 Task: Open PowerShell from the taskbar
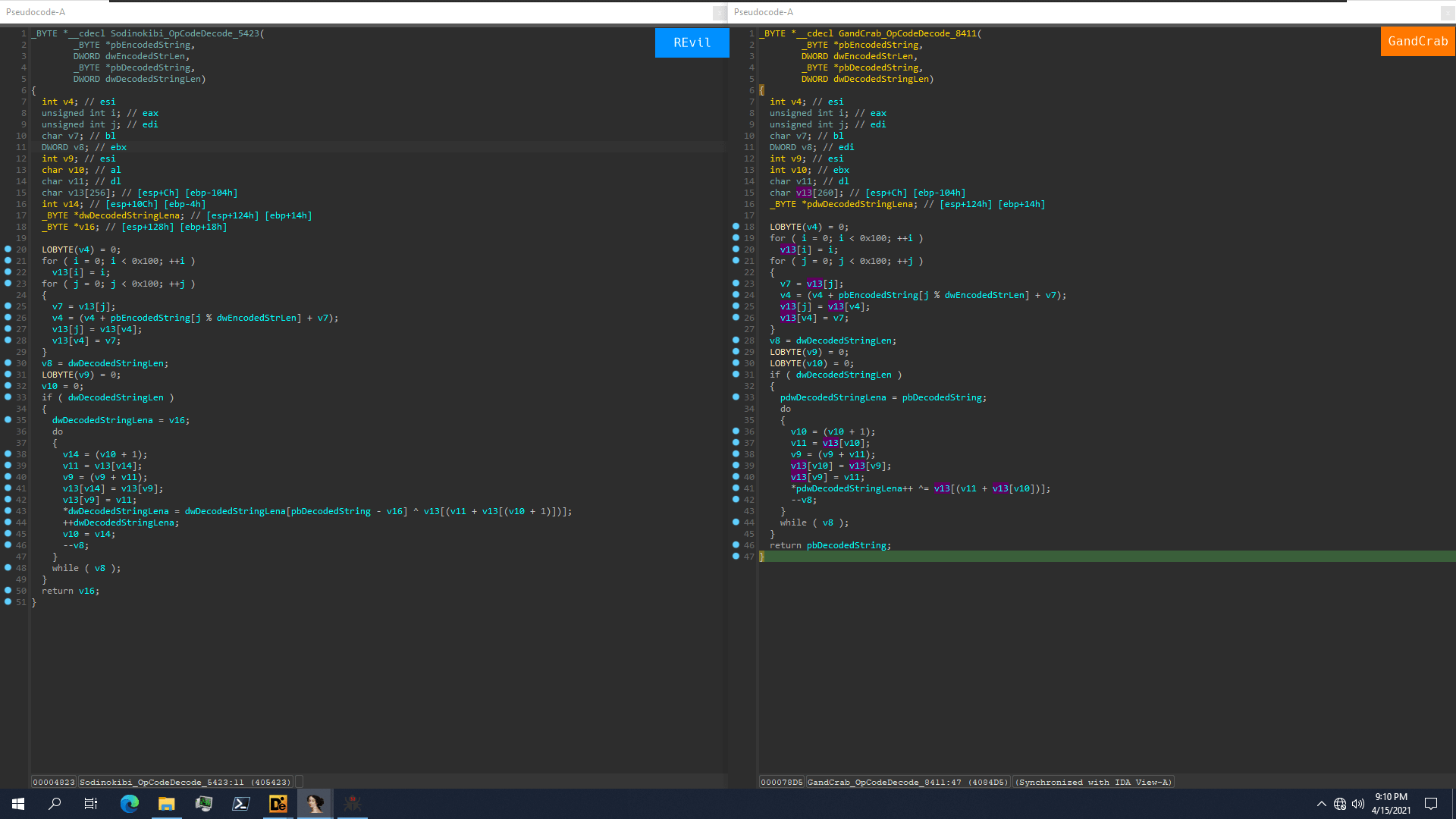(x=240, y=804)
